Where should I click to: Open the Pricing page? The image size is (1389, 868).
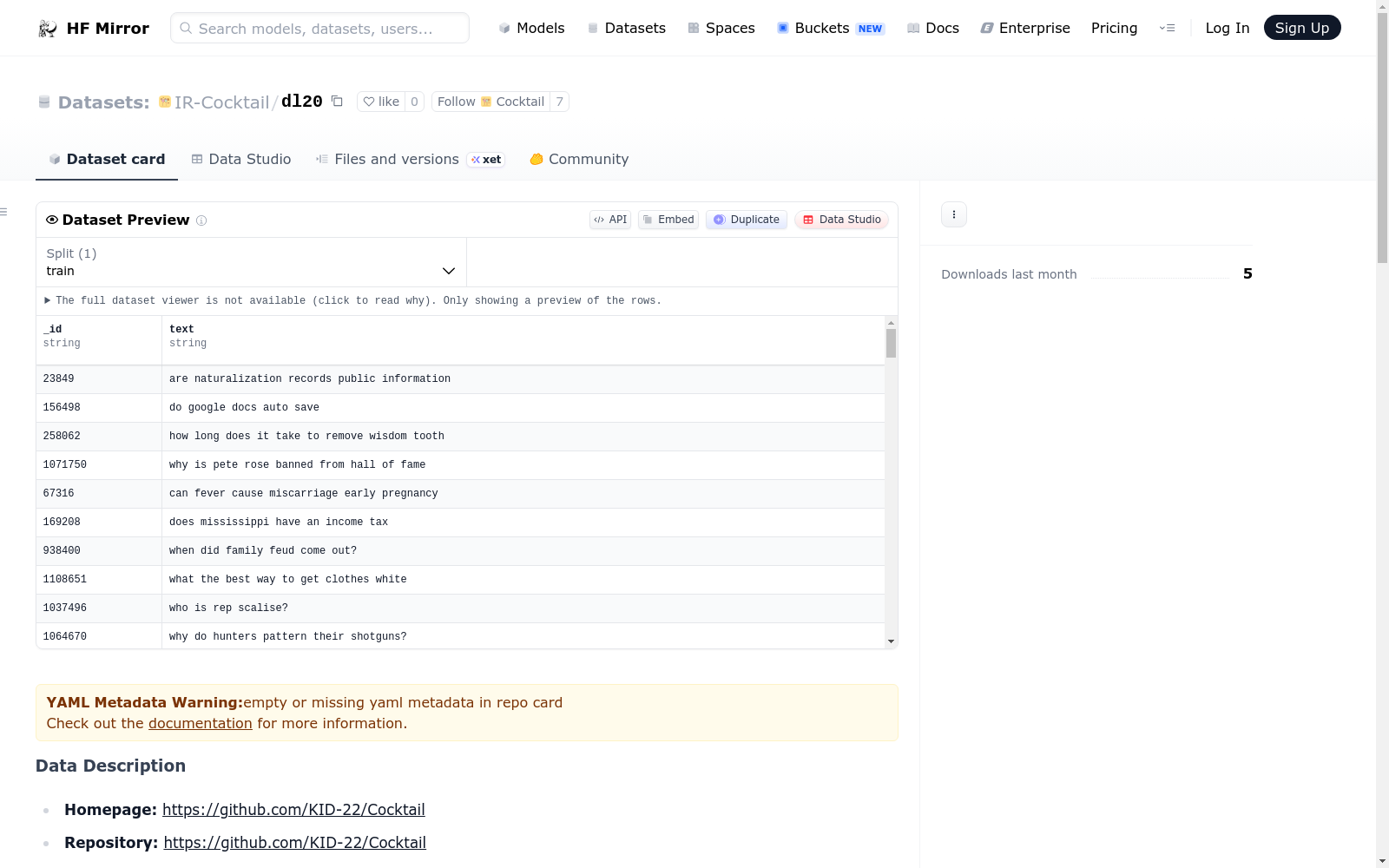tap(1114, 28)
